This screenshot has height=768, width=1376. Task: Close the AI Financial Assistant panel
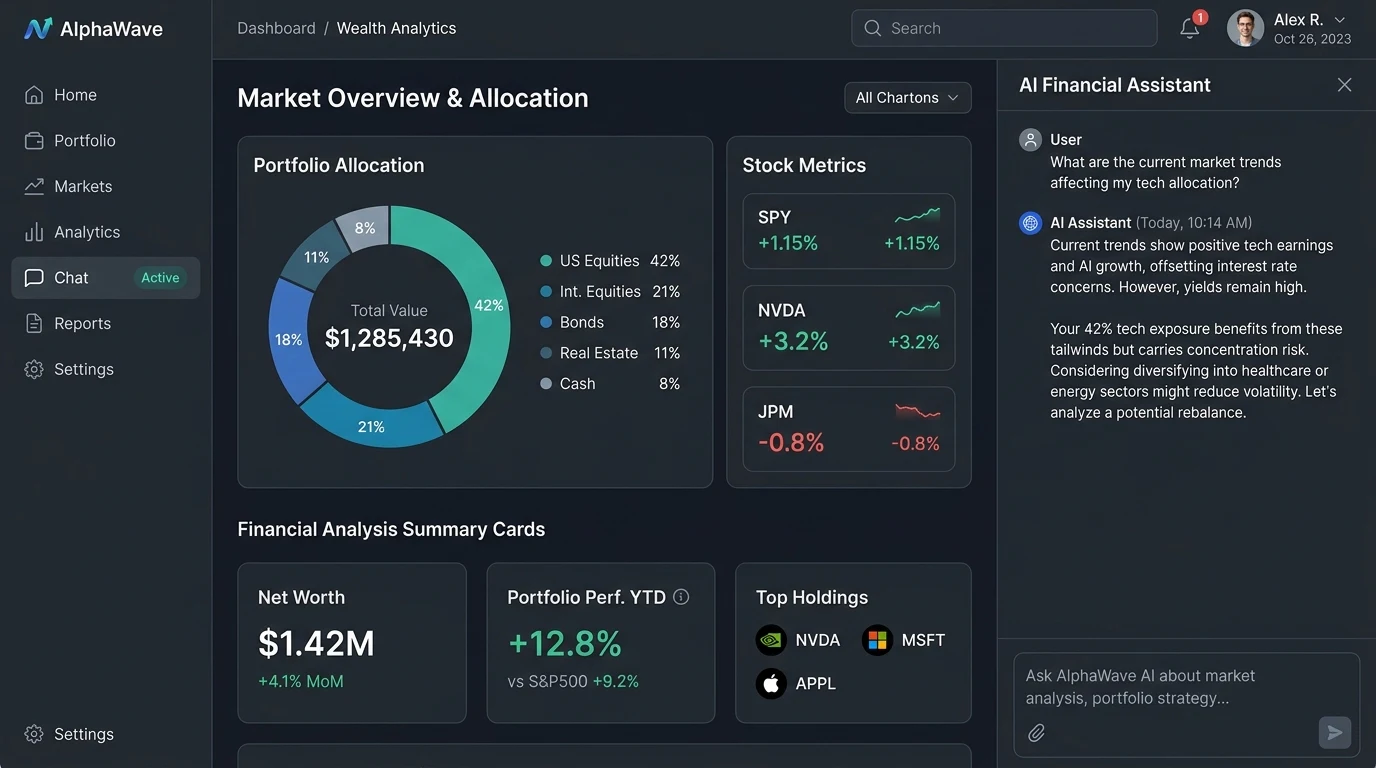click(x=1344, y=85)
